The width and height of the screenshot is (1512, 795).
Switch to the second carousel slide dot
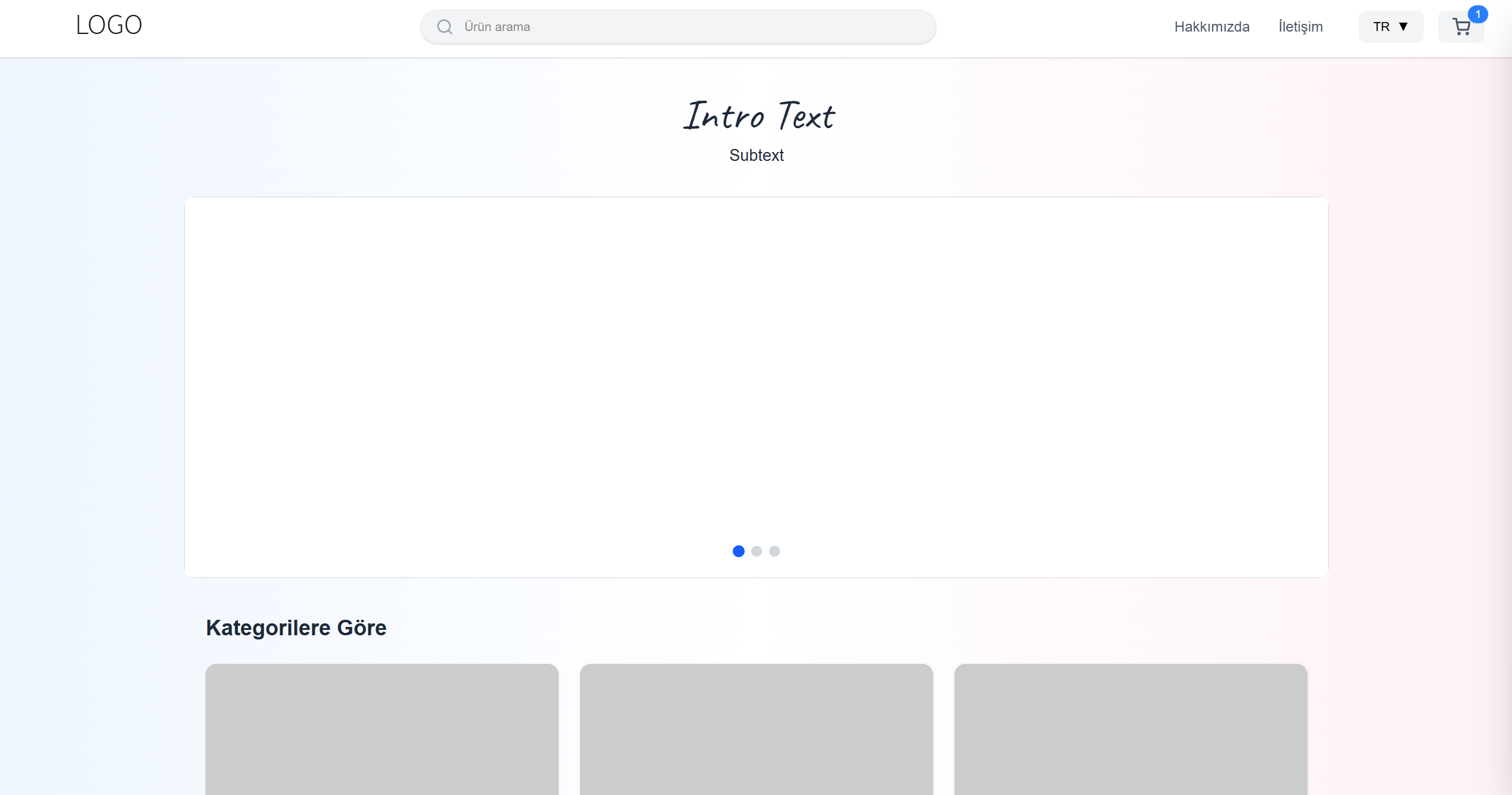tap(757, 551)
